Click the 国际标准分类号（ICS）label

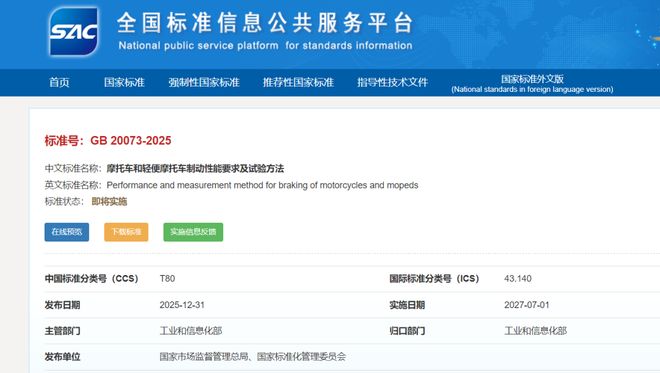pyautogui.click(x=434, y=279)
